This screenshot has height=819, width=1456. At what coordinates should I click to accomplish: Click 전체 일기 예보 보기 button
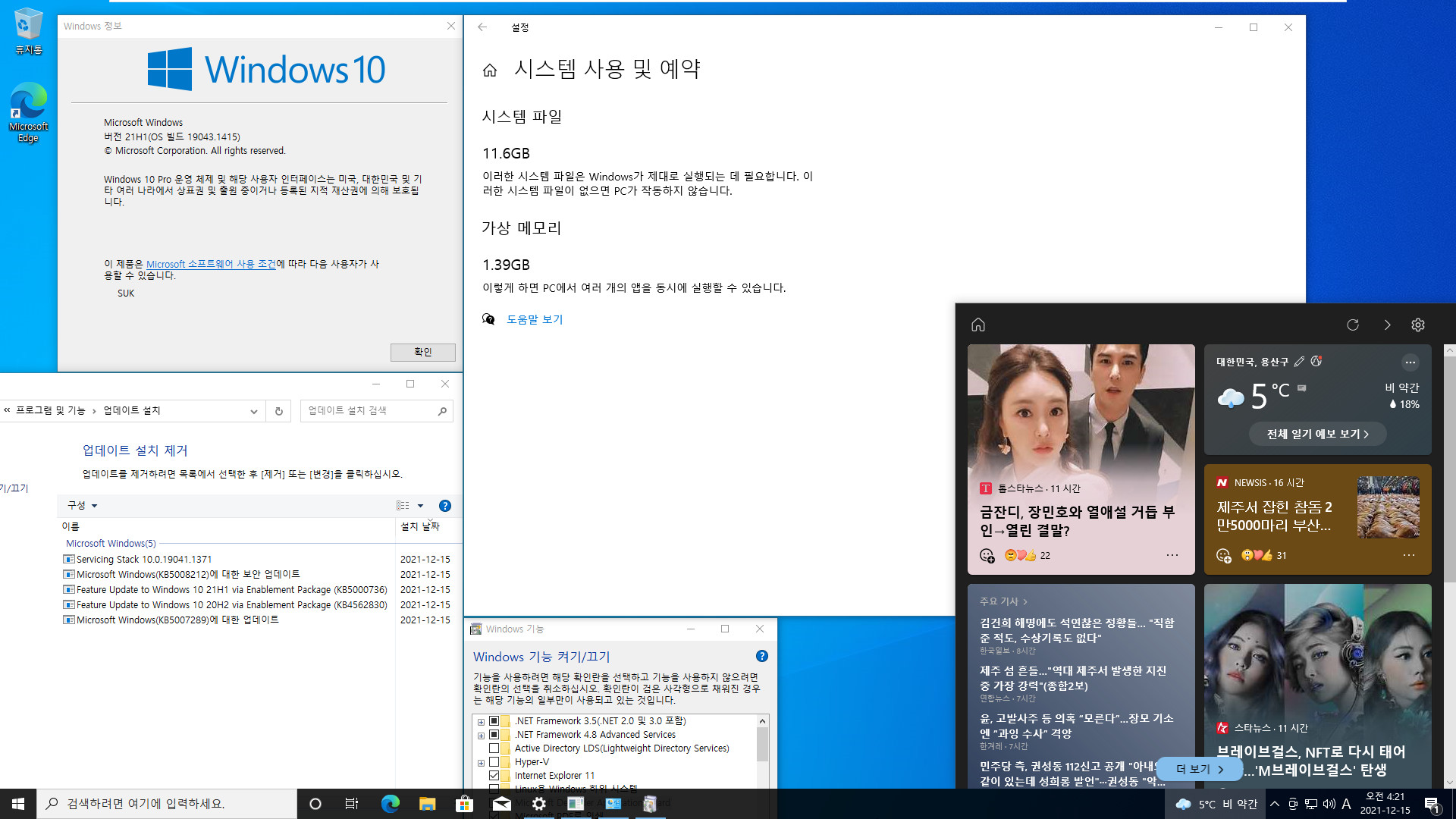[1318, 434]
